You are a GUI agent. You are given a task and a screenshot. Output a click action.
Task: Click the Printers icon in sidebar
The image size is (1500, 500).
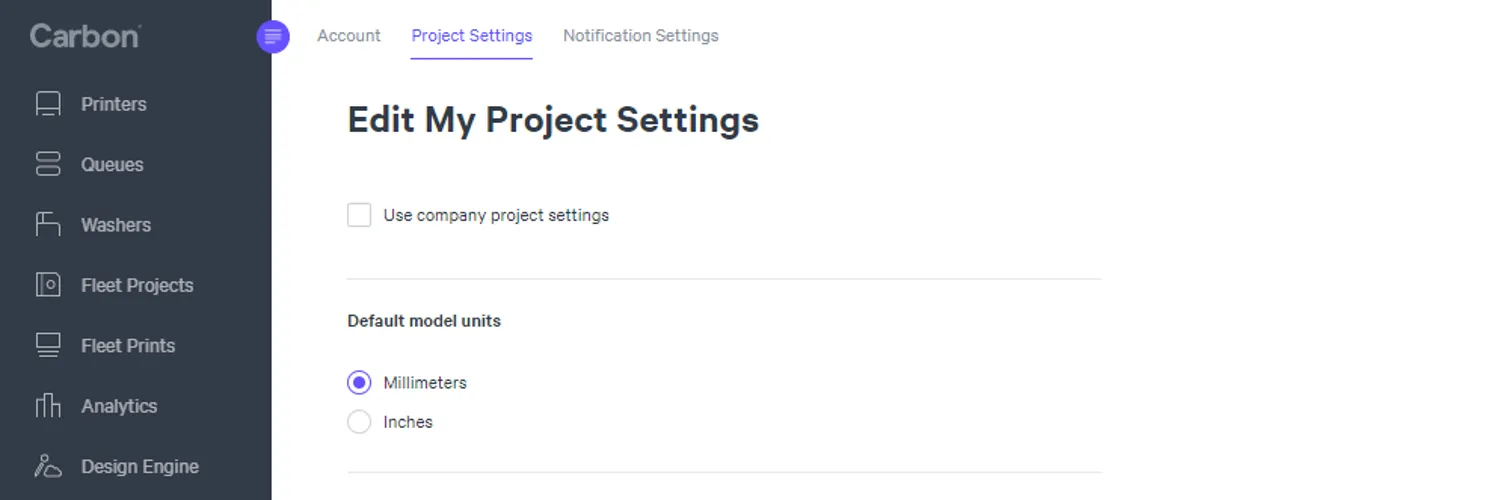point(48,104)
